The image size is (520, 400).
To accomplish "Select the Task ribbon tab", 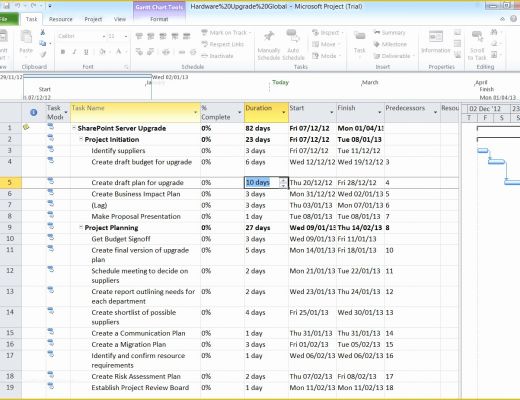I will pos(31,19).
